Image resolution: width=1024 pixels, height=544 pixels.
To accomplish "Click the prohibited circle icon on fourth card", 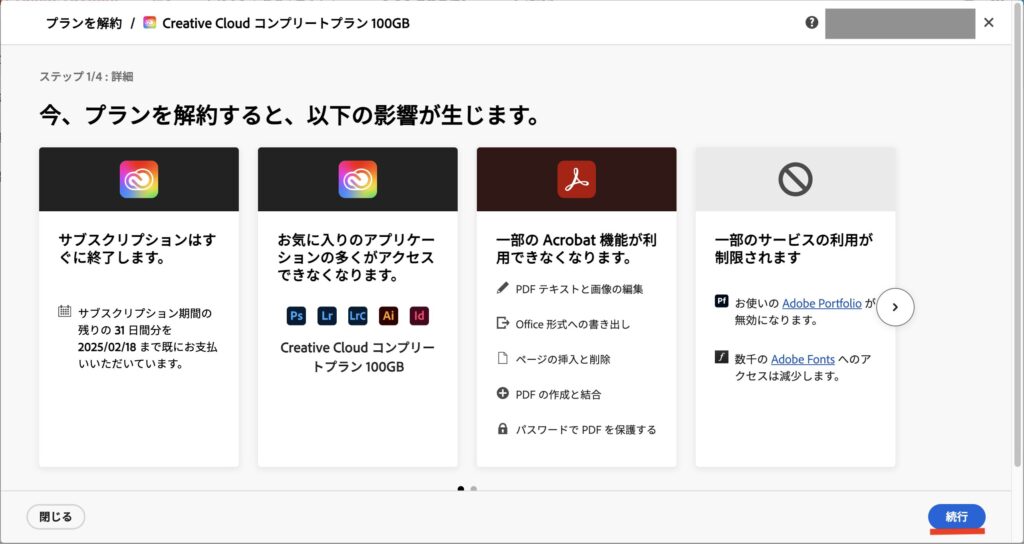I will coord(795,179).
